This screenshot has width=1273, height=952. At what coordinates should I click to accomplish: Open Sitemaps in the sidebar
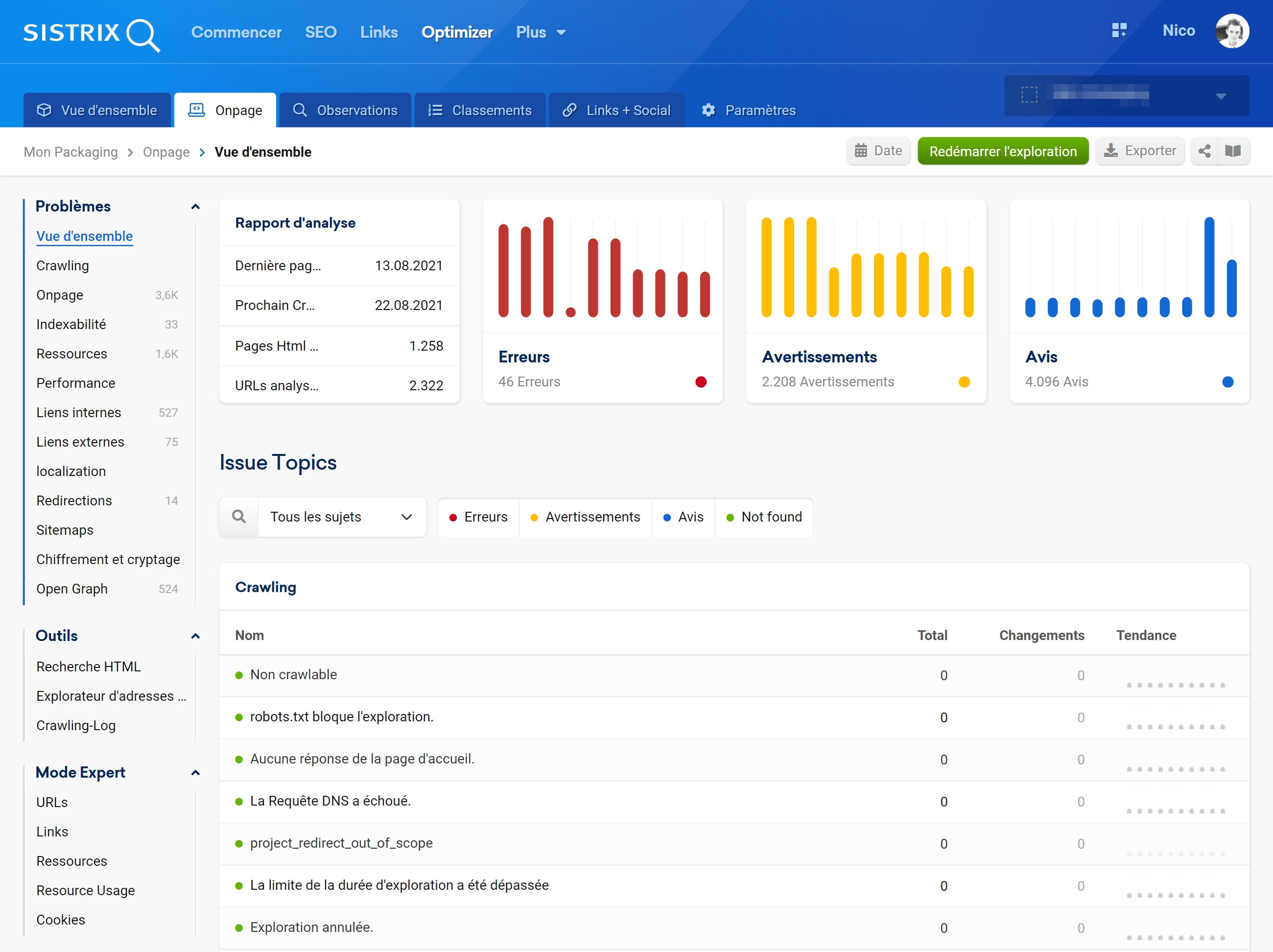pos(65,530)
